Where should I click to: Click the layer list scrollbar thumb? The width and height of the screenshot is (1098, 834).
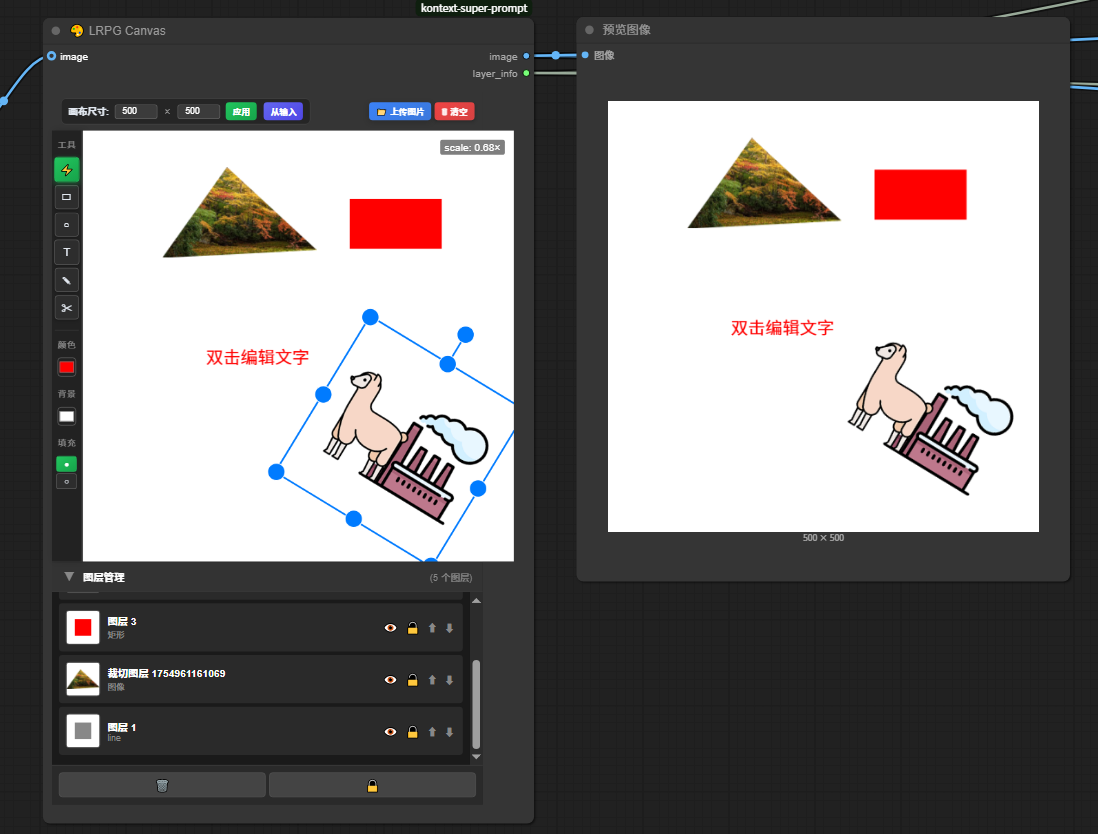[x=476, y=704]
